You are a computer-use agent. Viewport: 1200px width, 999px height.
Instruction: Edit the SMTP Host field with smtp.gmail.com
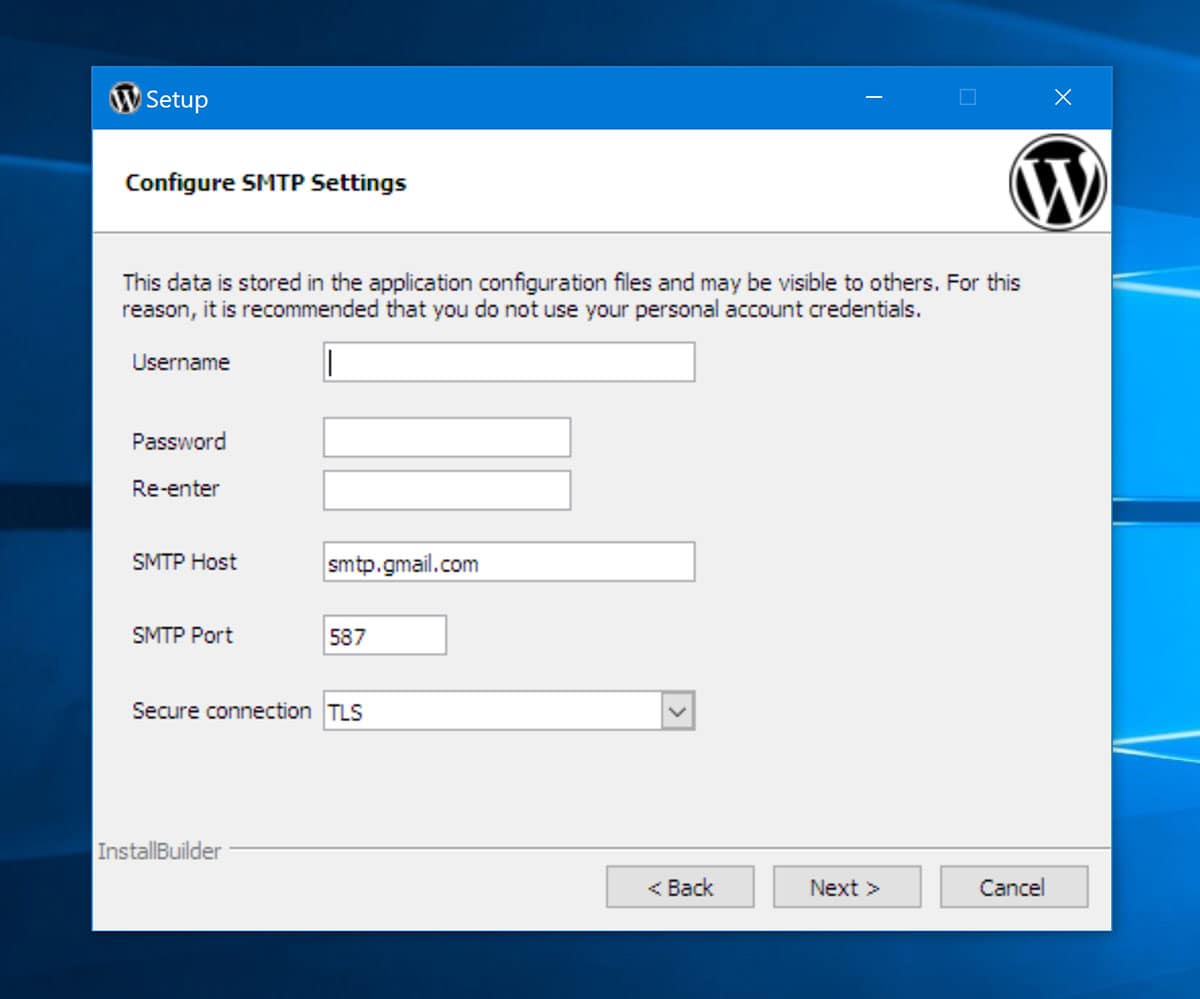[509, 562]
